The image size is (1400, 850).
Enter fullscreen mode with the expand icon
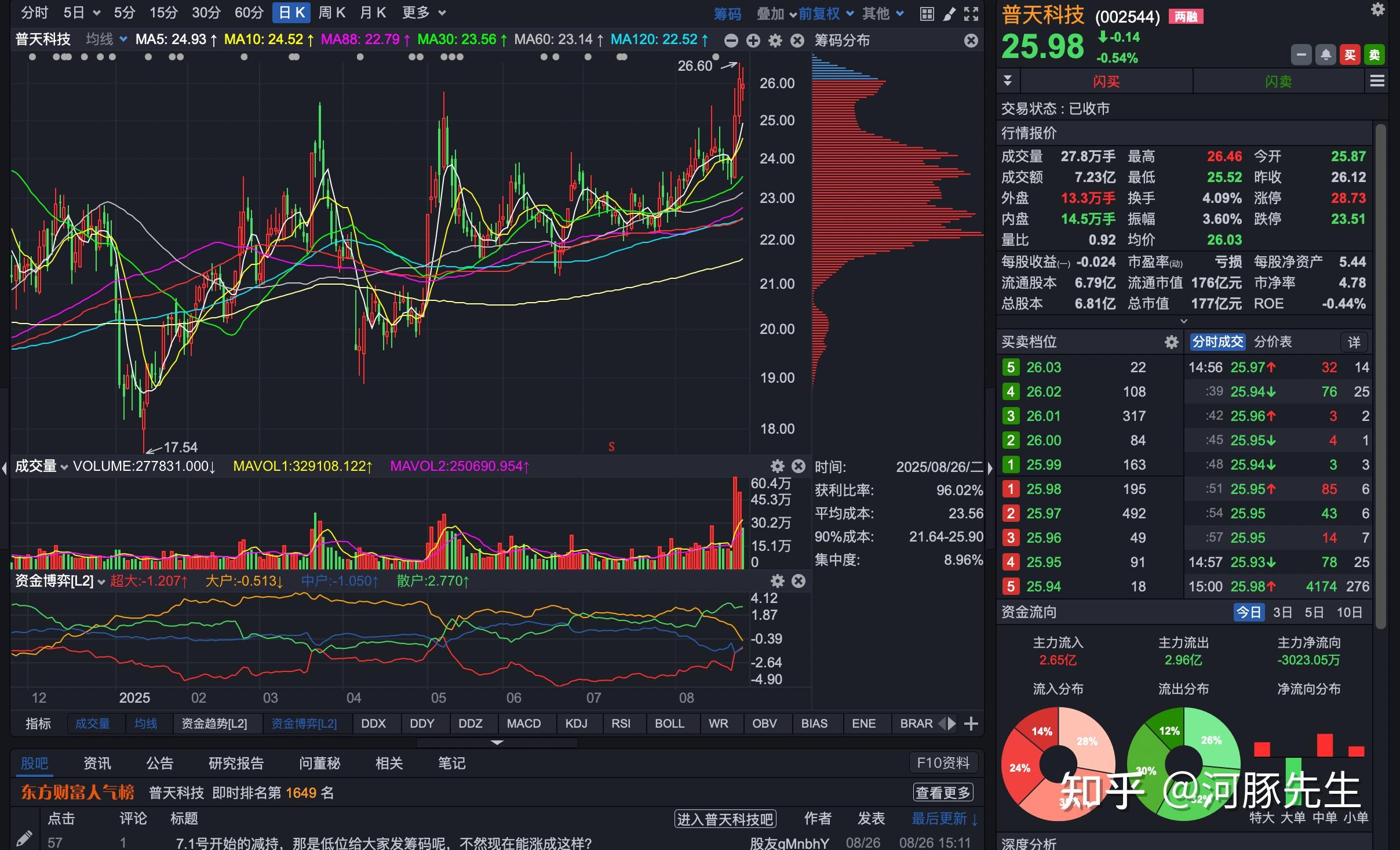pyautogui.click(x=972, y=13)
